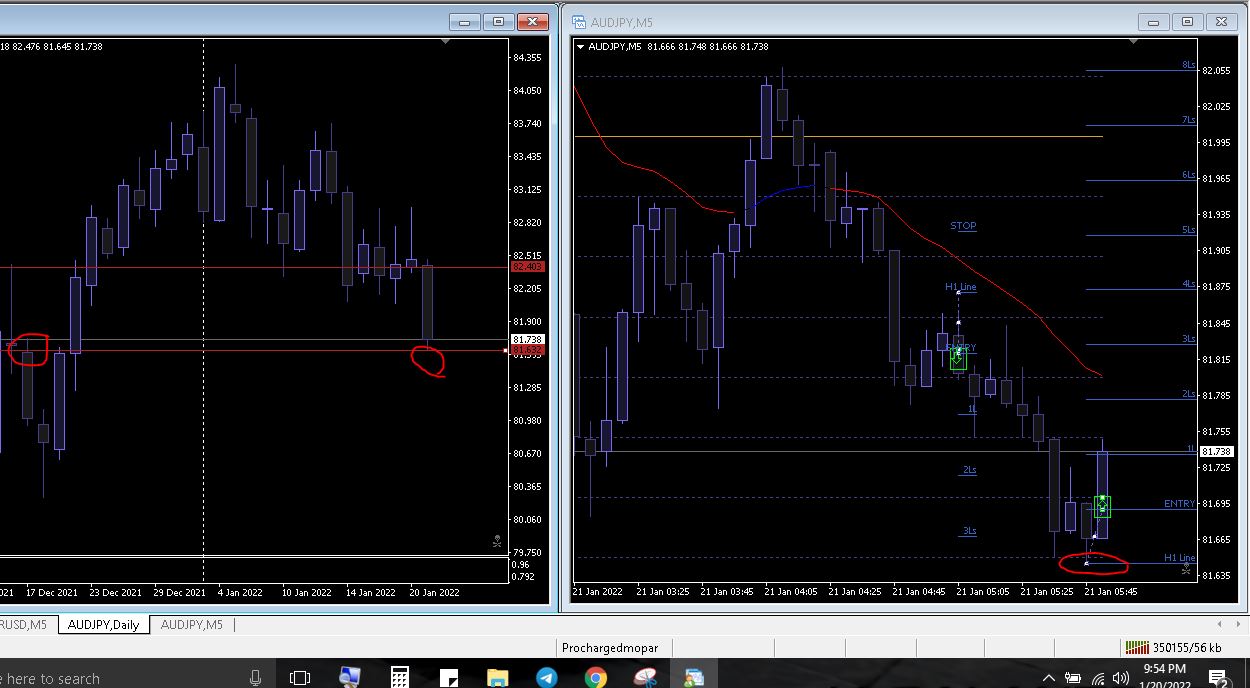Select the 4Ls level label
1250x688 pixels.
pos(1188,284)
